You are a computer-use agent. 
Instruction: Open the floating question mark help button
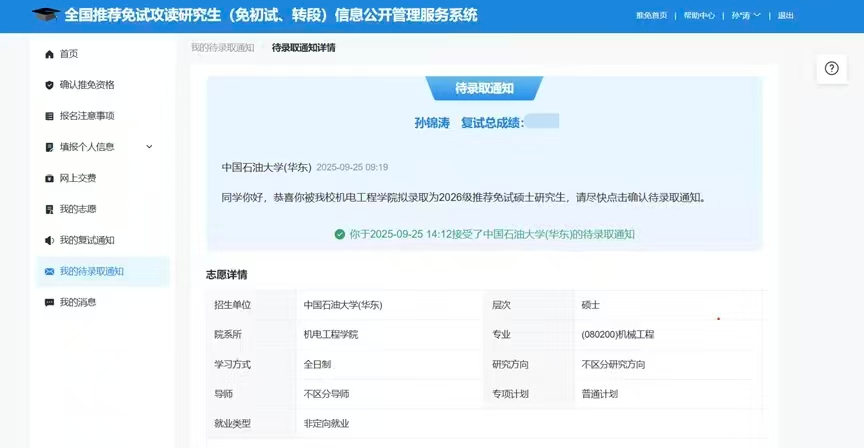(x=832, y=69)
